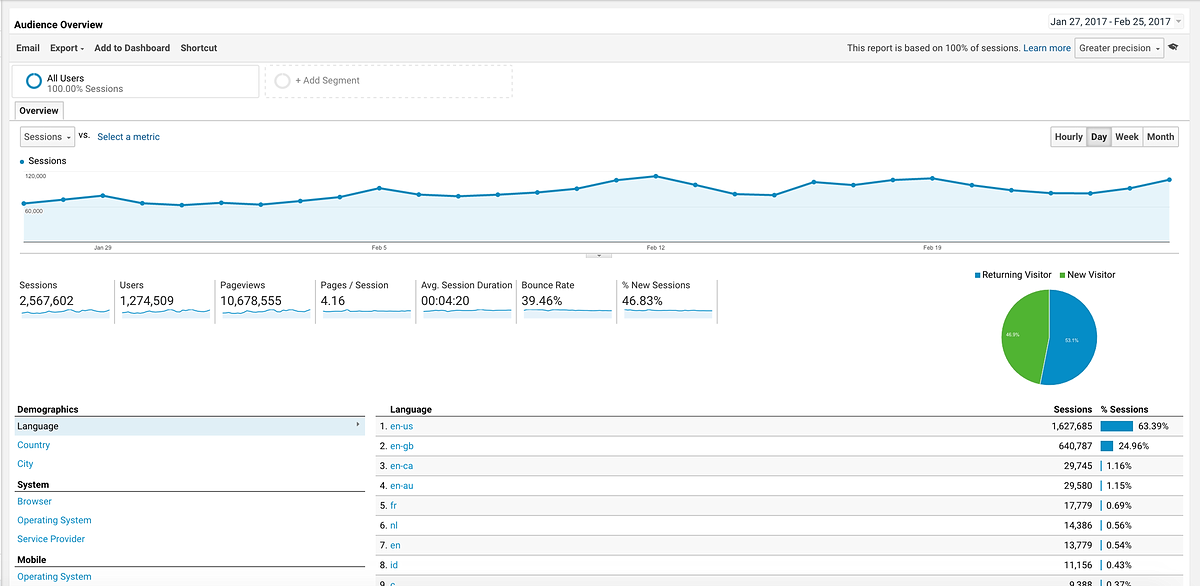Switch graph to Month view
1200x586 pixels.
[1160, 137]
